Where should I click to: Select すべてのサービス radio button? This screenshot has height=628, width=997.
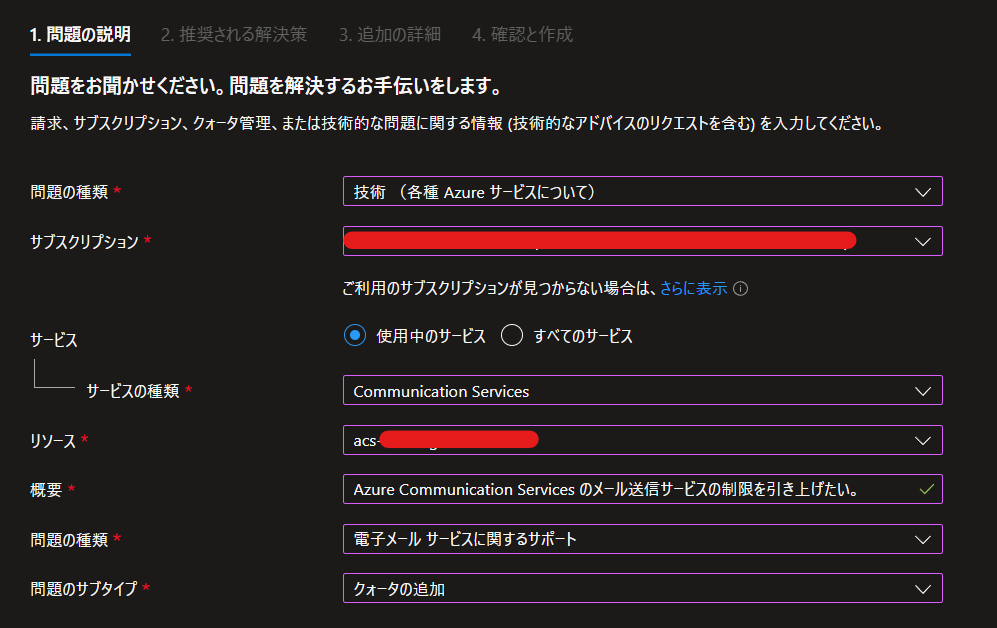[512, 335]
